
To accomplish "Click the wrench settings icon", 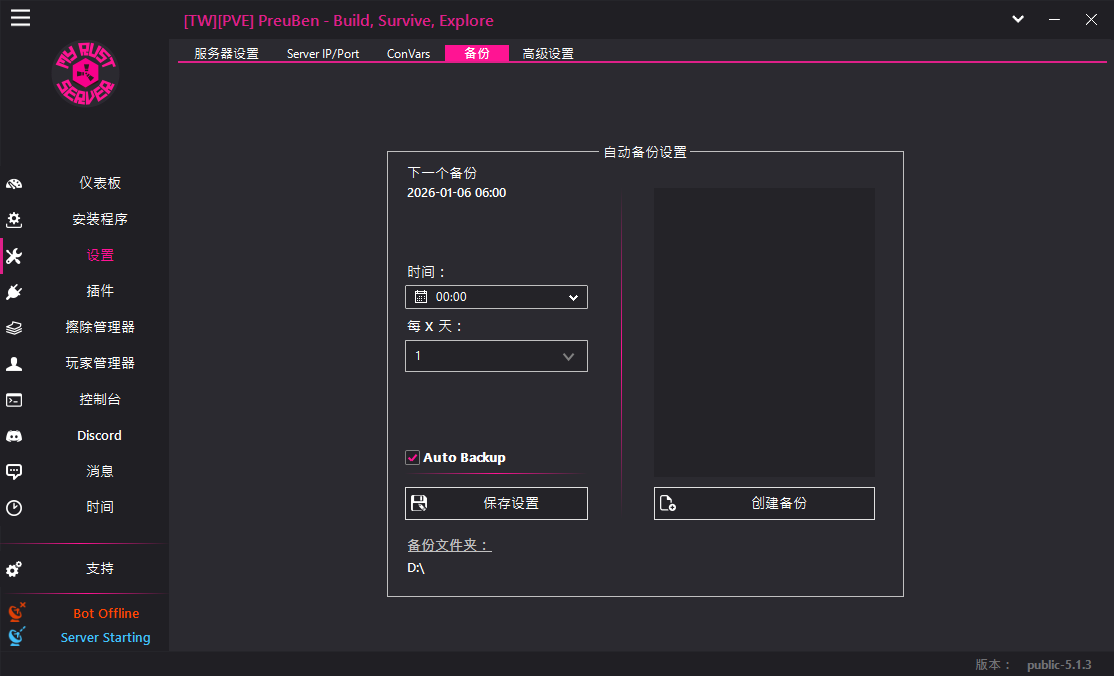I will pyautogui.click(x=14, y=256).
